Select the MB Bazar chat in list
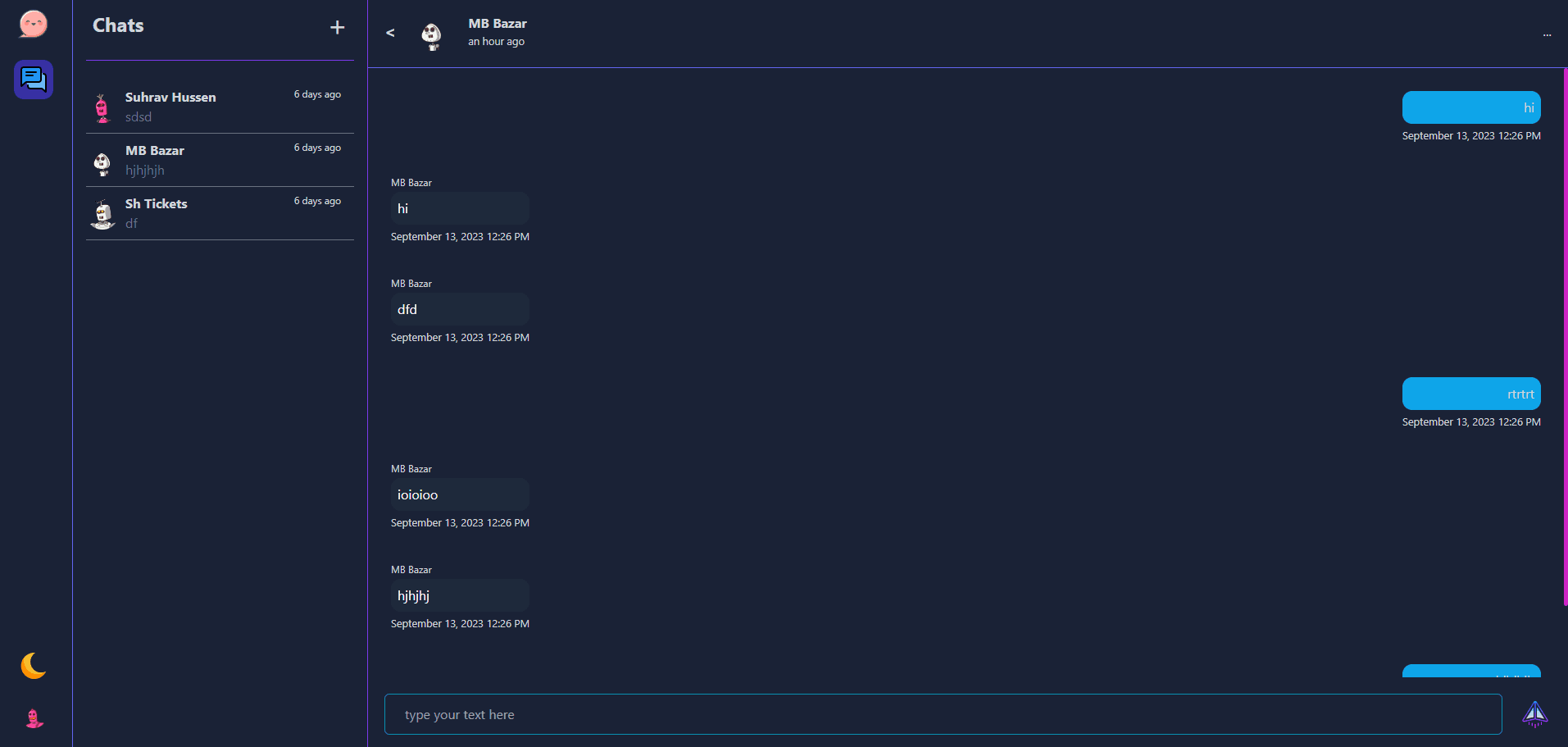 220,160
